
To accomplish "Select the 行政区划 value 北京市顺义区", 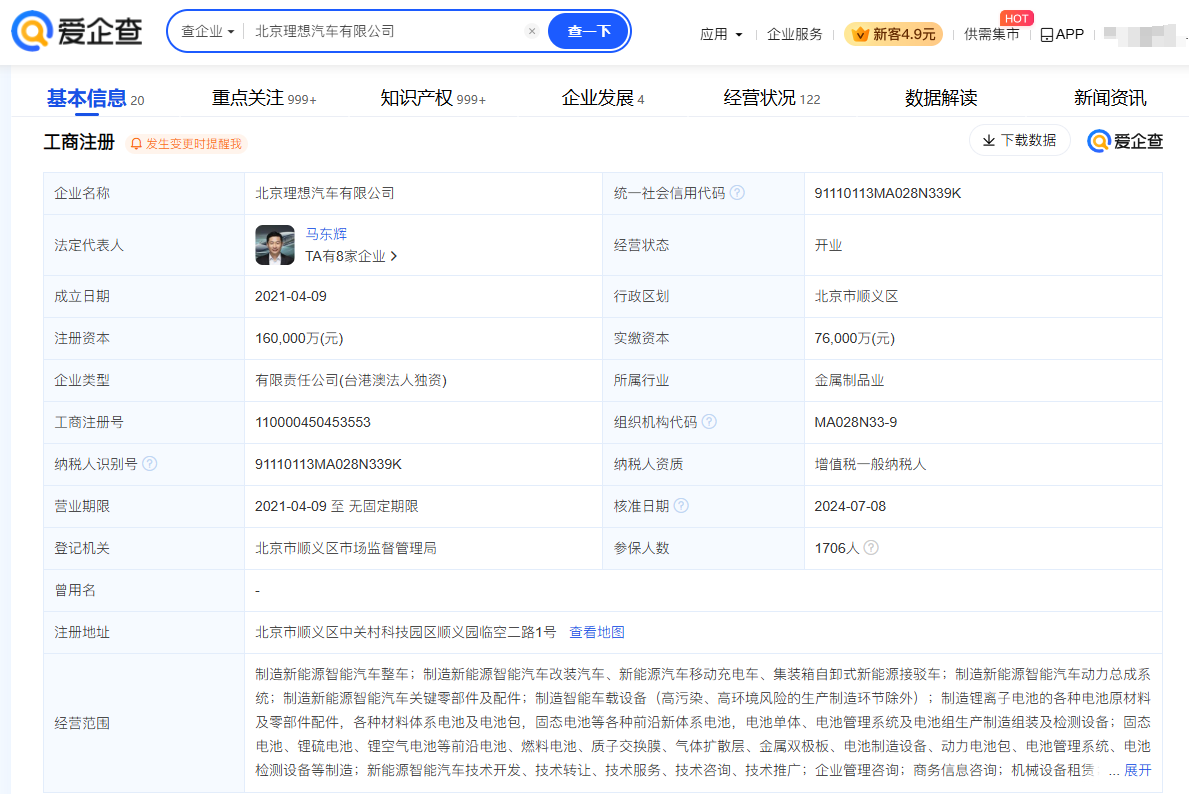I will 855,296.
